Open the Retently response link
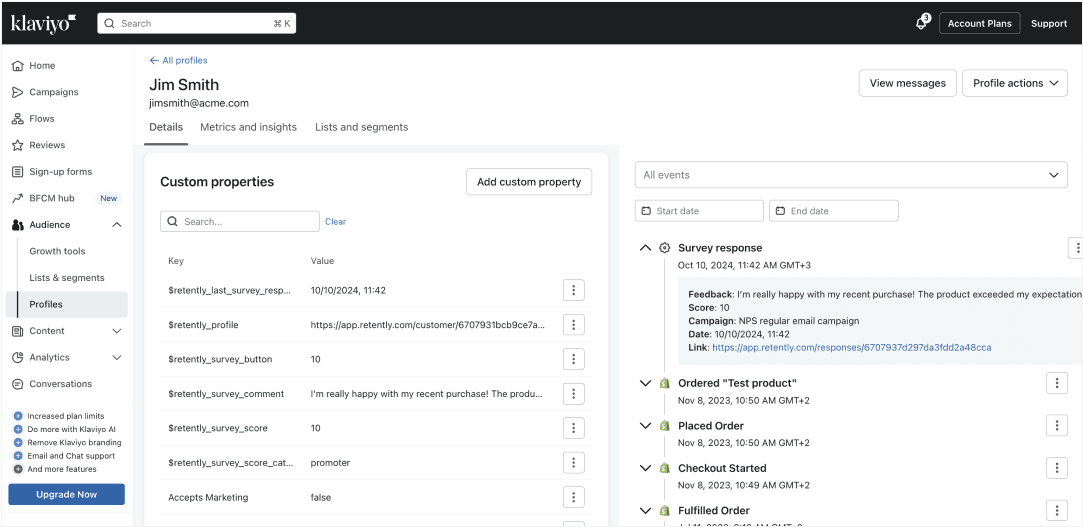This screenshot has height=527, width=1083. tap(852, 347)
